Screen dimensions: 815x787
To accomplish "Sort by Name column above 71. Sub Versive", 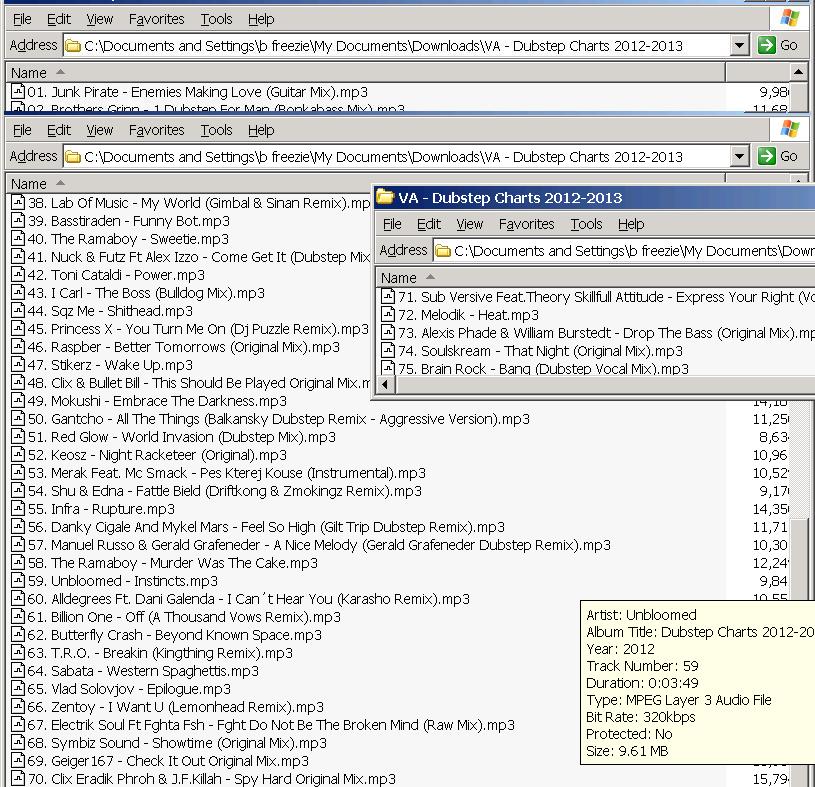I will coord(400,277).
